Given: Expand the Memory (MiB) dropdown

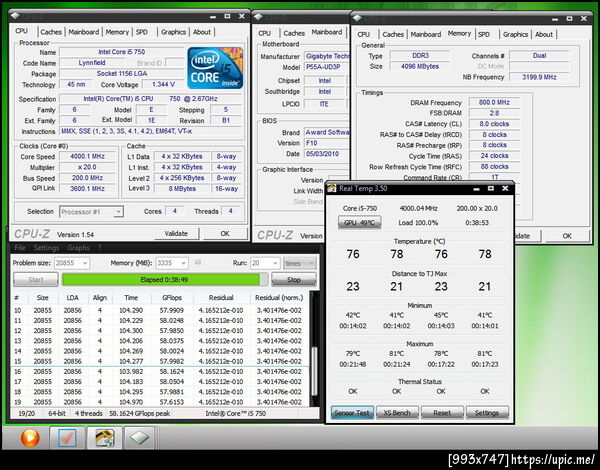Looking at the screenshot, I should (x=184, y=263).
